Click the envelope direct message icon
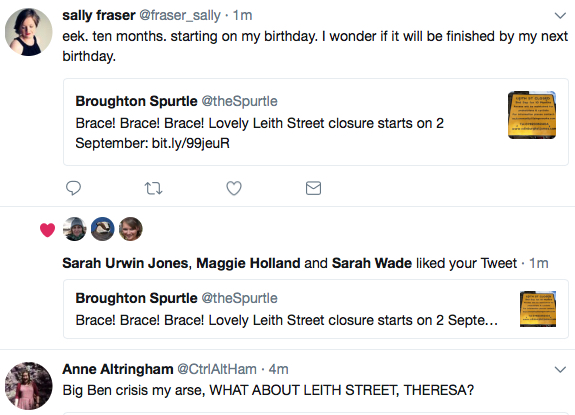Viewport: 575px width, 415px height. click(x=314, y=188)
